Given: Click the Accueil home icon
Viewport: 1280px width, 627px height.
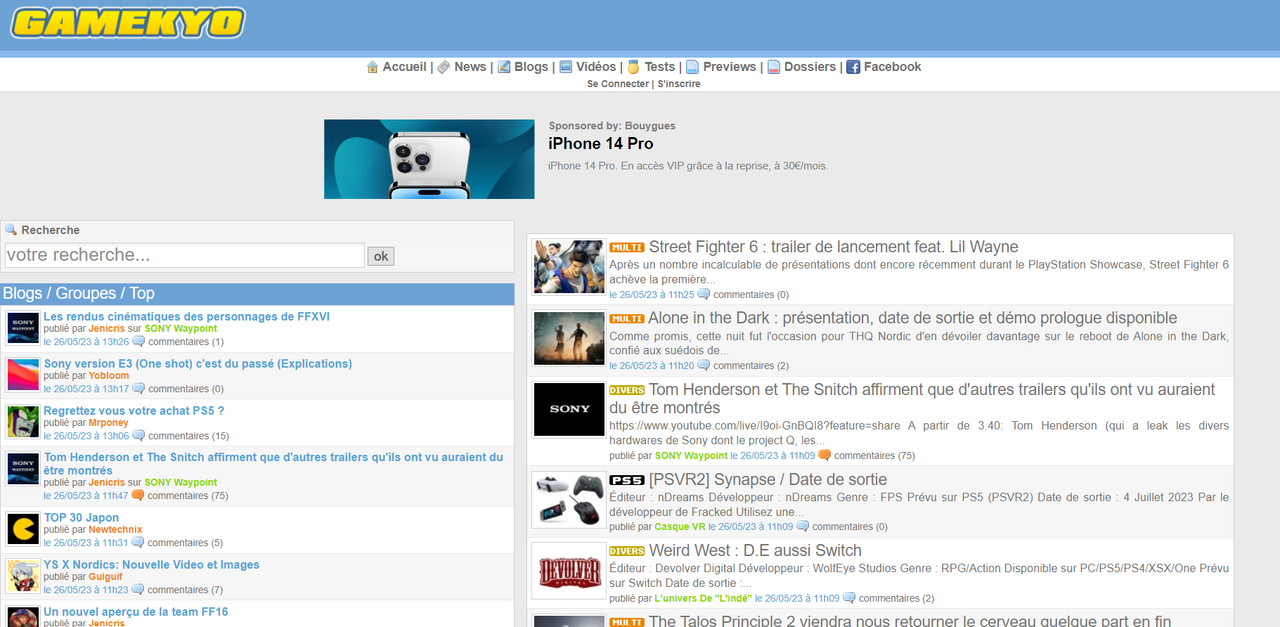Looking at the screenshot, I should pyautogui.click(x=372, y=67).
